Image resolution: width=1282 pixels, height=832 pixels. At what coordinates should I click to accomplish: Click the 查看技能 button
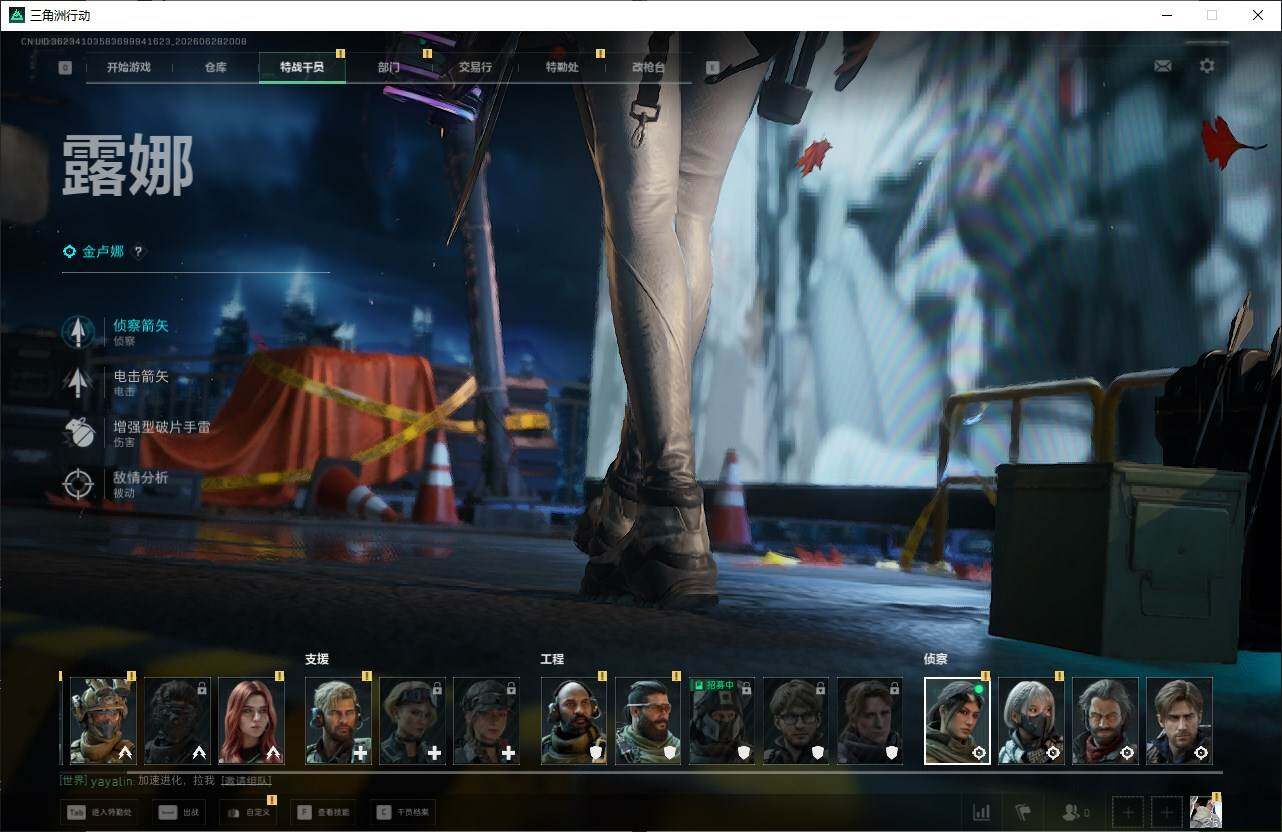[326, 812]
